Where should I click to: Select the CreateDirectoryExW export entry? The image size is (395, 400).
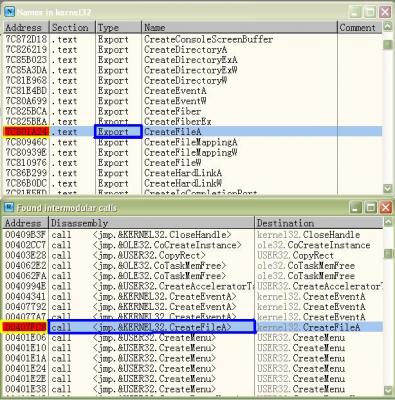193,70
